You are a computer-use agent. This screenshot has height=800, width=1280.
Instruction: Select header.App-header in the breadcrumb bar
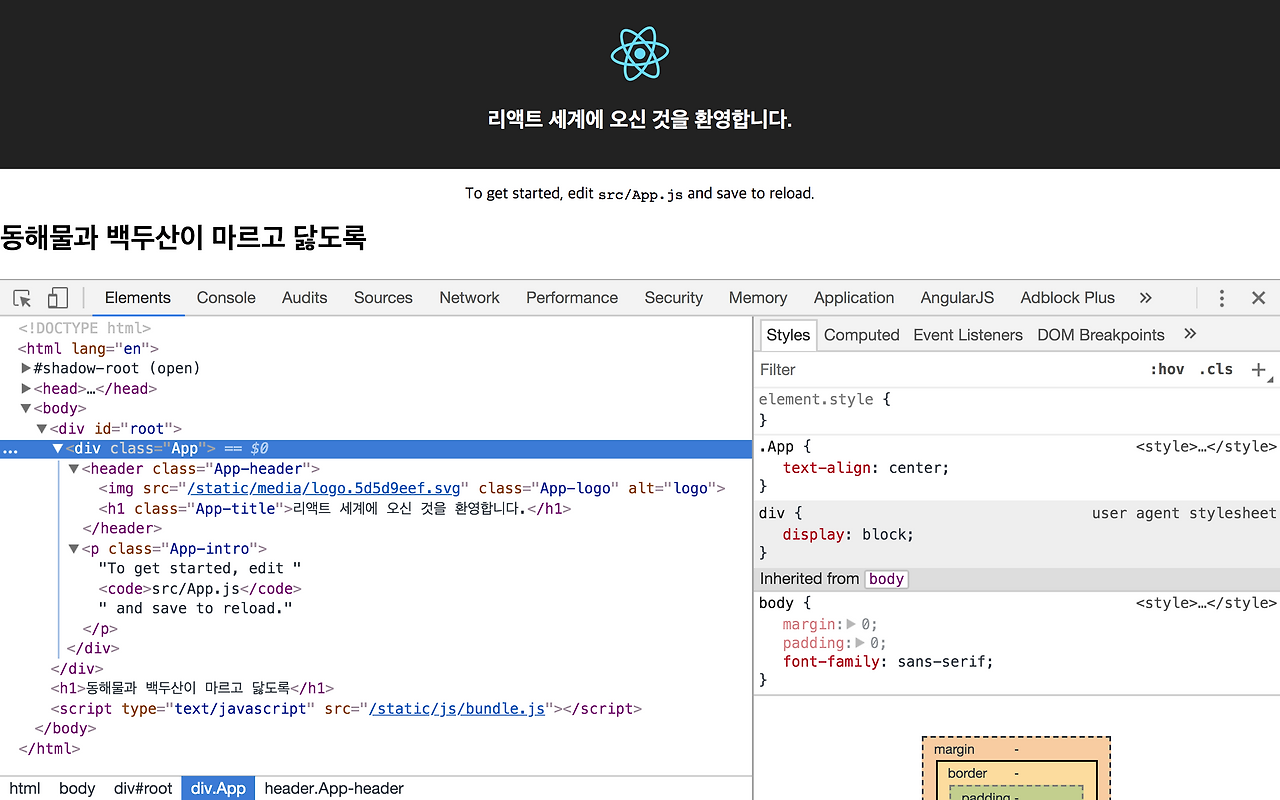pyautogui.click(x=334, y=788)
